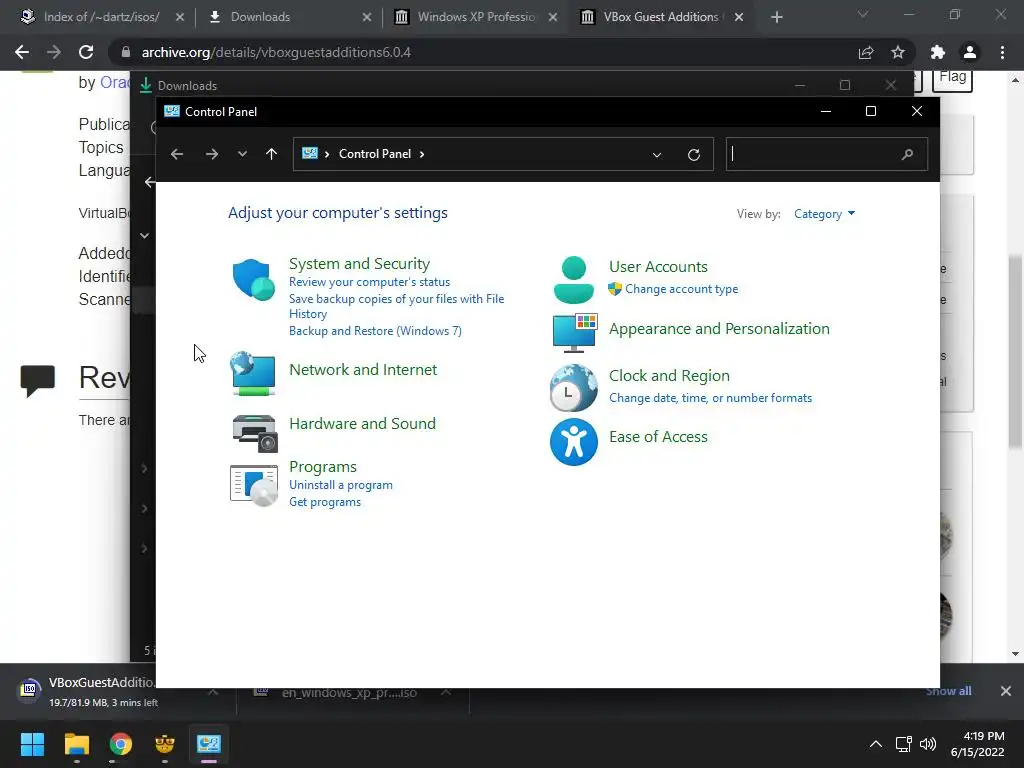Click the Chrome address bar URL
Image resolution: width=1024 pixels, height=768 pixels.
(x=276, y=52)
